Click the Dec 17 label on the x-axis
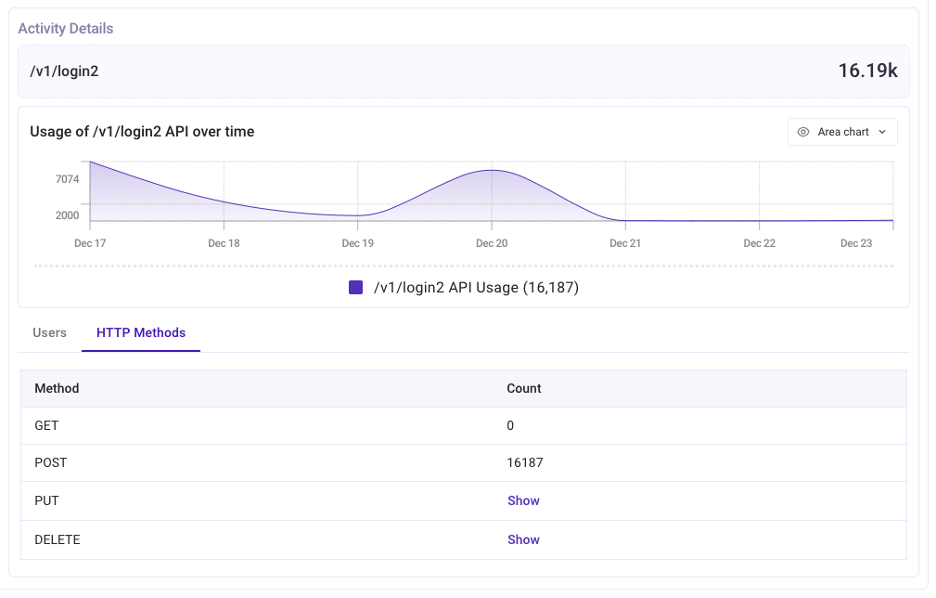Screen dimensions: 936x598 click(90, 243)
